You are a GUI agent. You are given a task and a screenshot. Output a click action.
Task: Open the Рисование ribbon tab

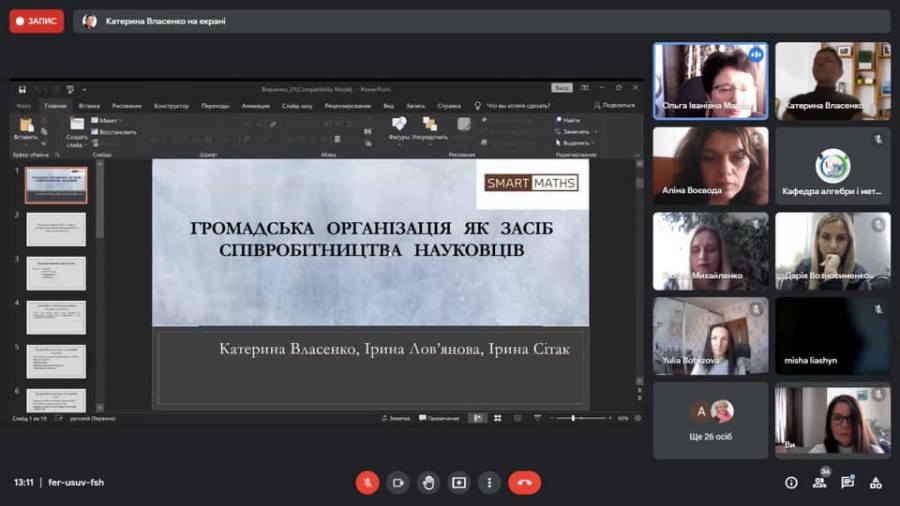pos(127,106)
